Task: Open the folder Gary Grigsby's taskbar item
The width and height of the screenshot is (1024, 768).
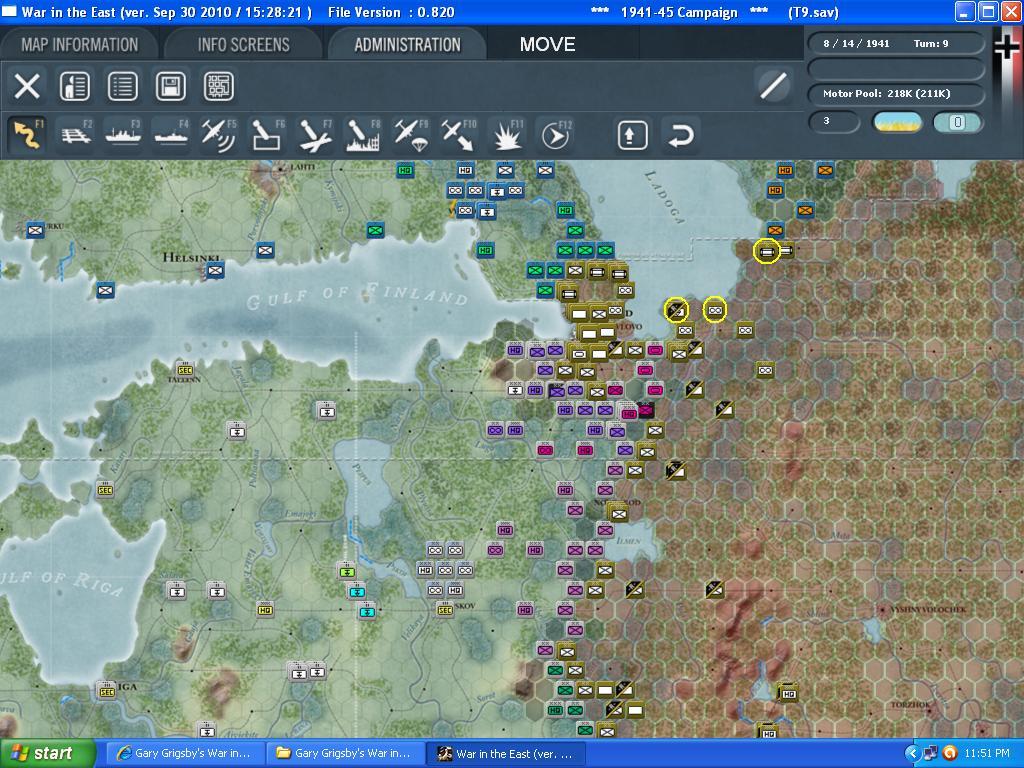Action: click(345, 754)
